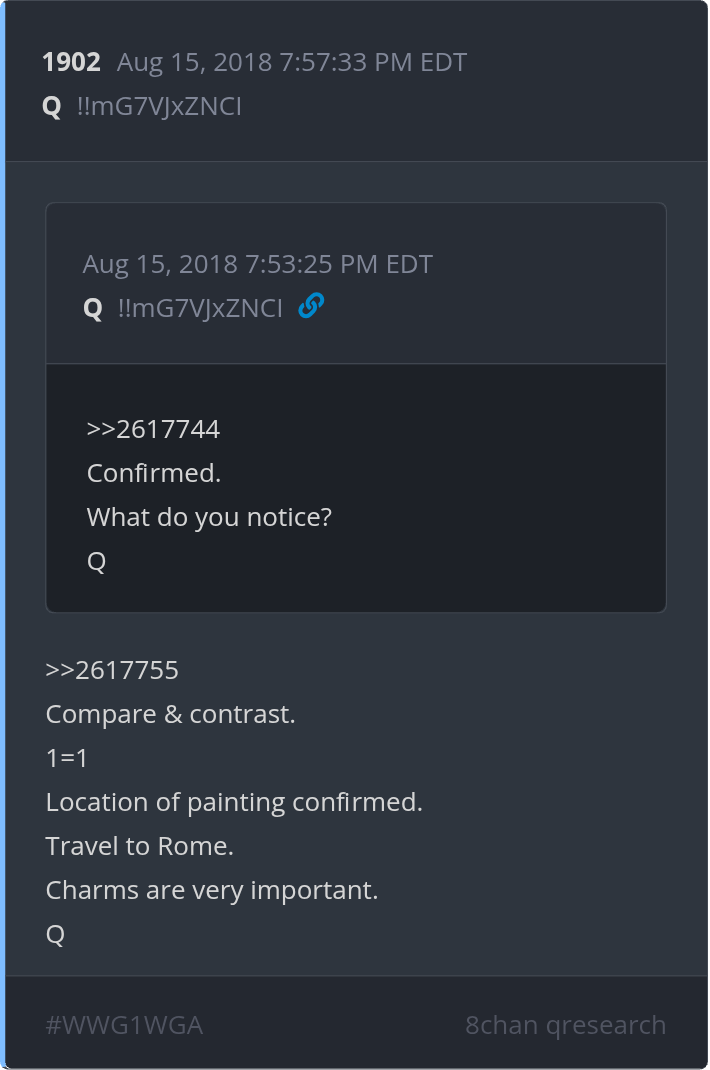
Task: Click the quoted post timestamp 7:53:25 PM EDT
Action: 257,264
